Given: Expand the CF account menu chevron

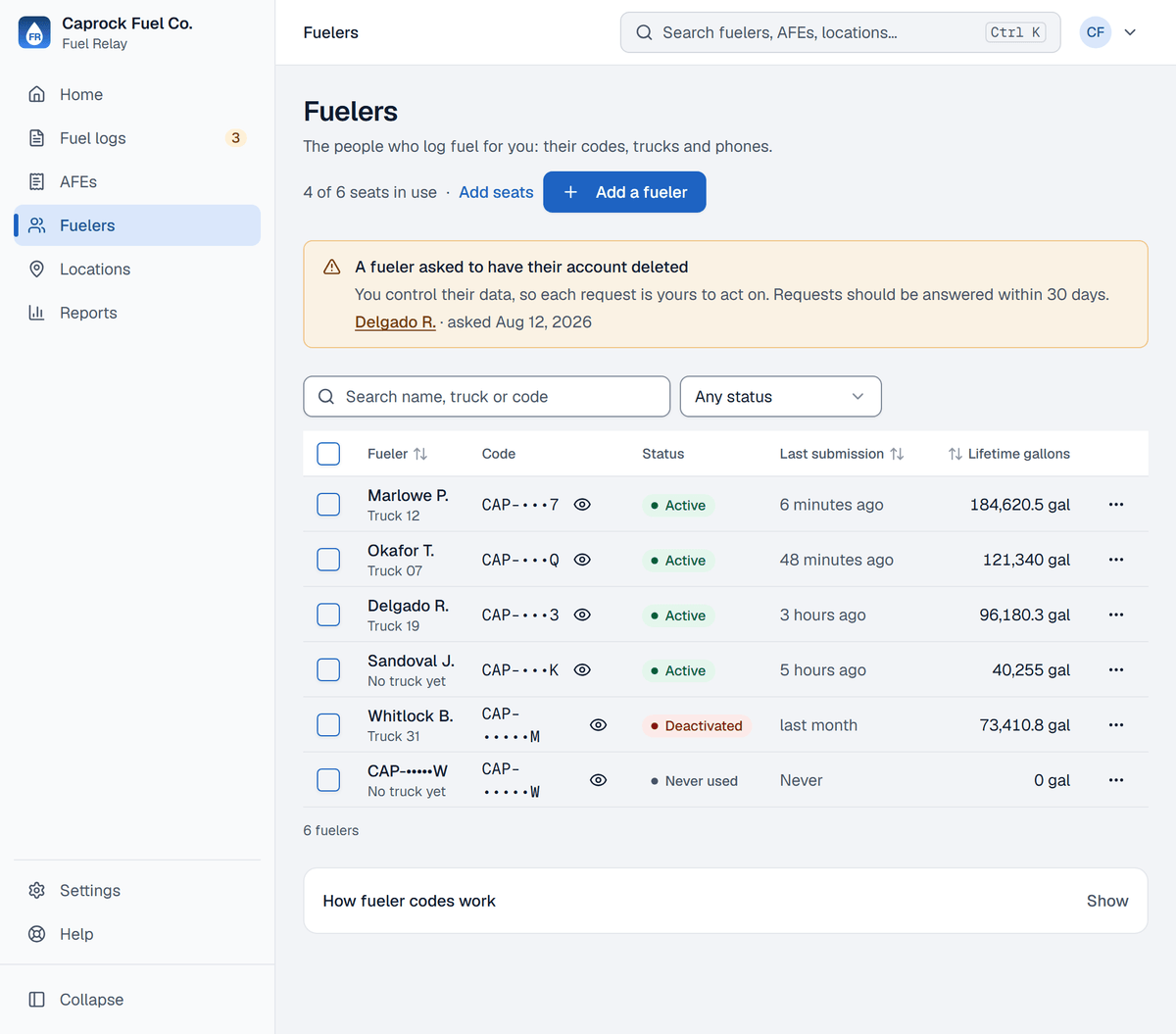Looking at the screenshot, I should (1130, 32).
